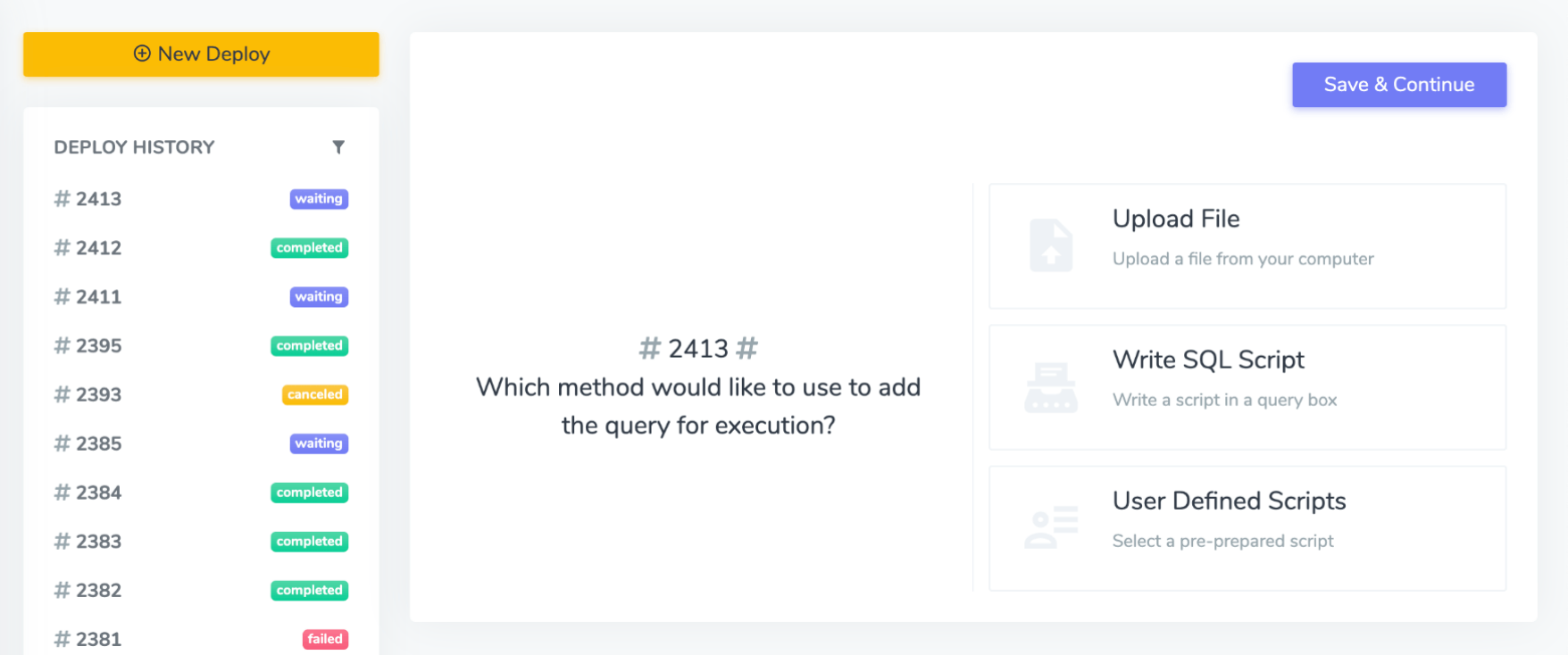Click the hash icon beside deploy 2412
1568x655 pixels.
pos(62,248)
